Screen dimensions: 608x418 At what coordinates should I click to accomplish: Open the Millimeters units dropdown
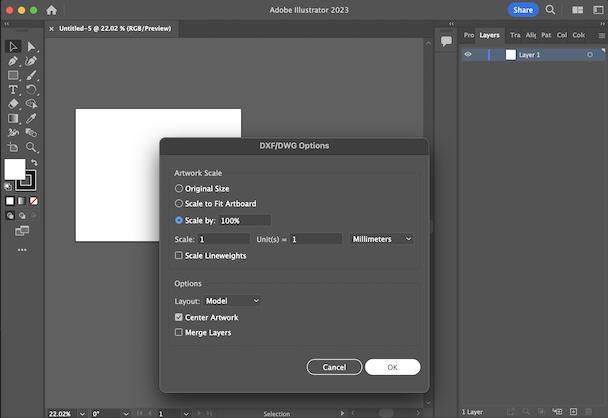click(382, 239)
